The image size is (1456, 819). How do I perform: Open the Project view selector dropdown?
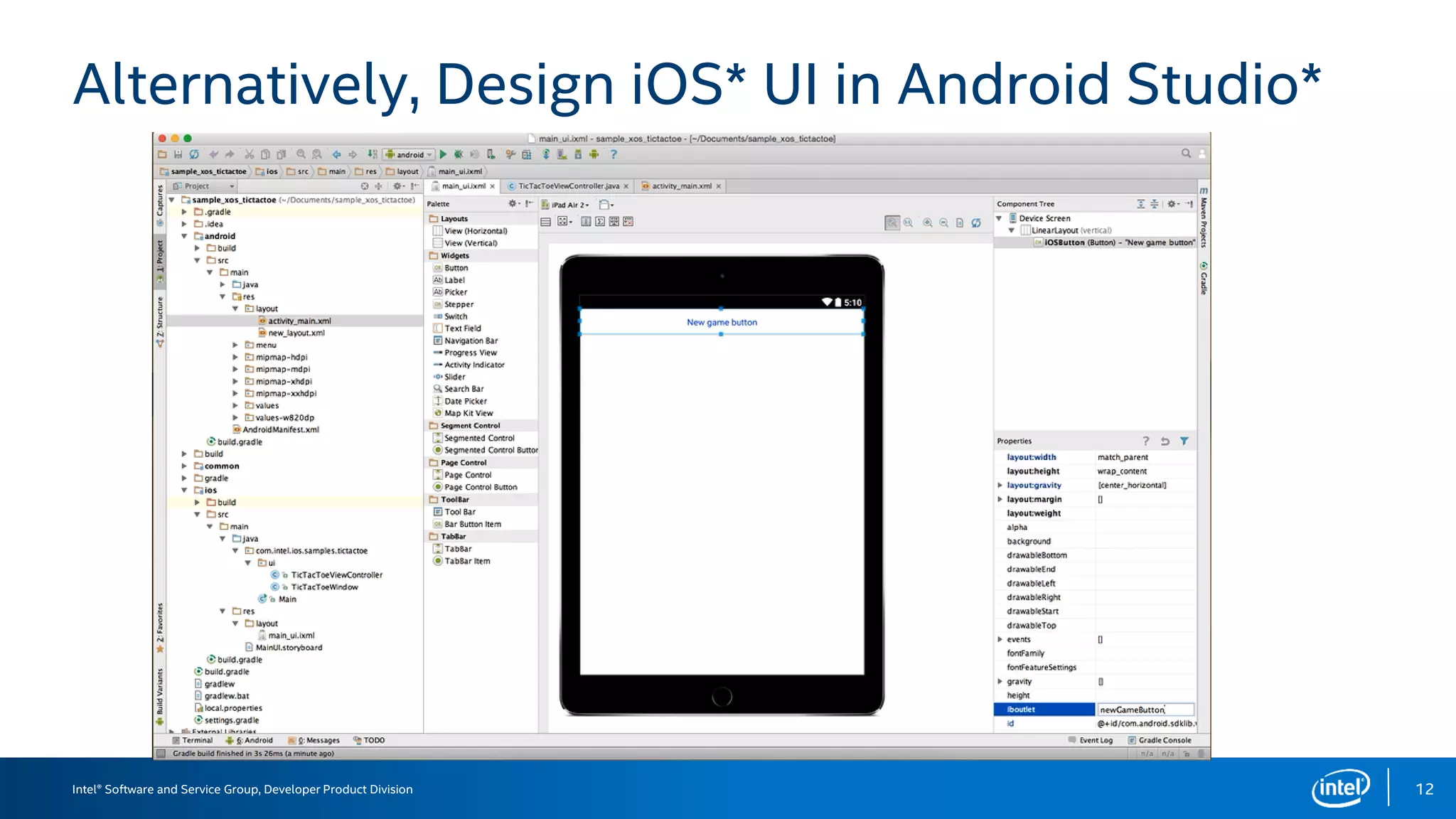tap(203, 186)
